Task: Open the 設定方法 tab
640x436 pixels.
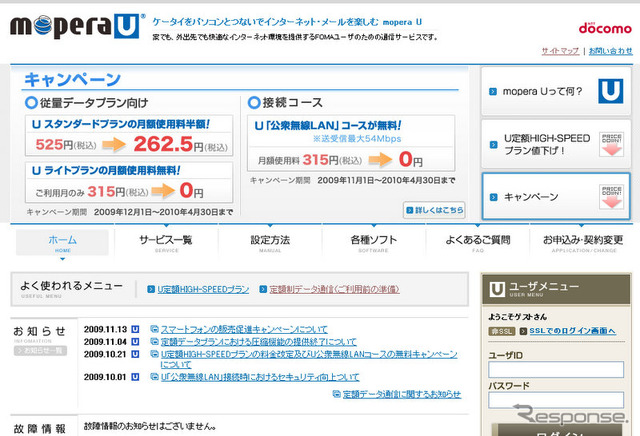Action: click(x=270, y=242)
